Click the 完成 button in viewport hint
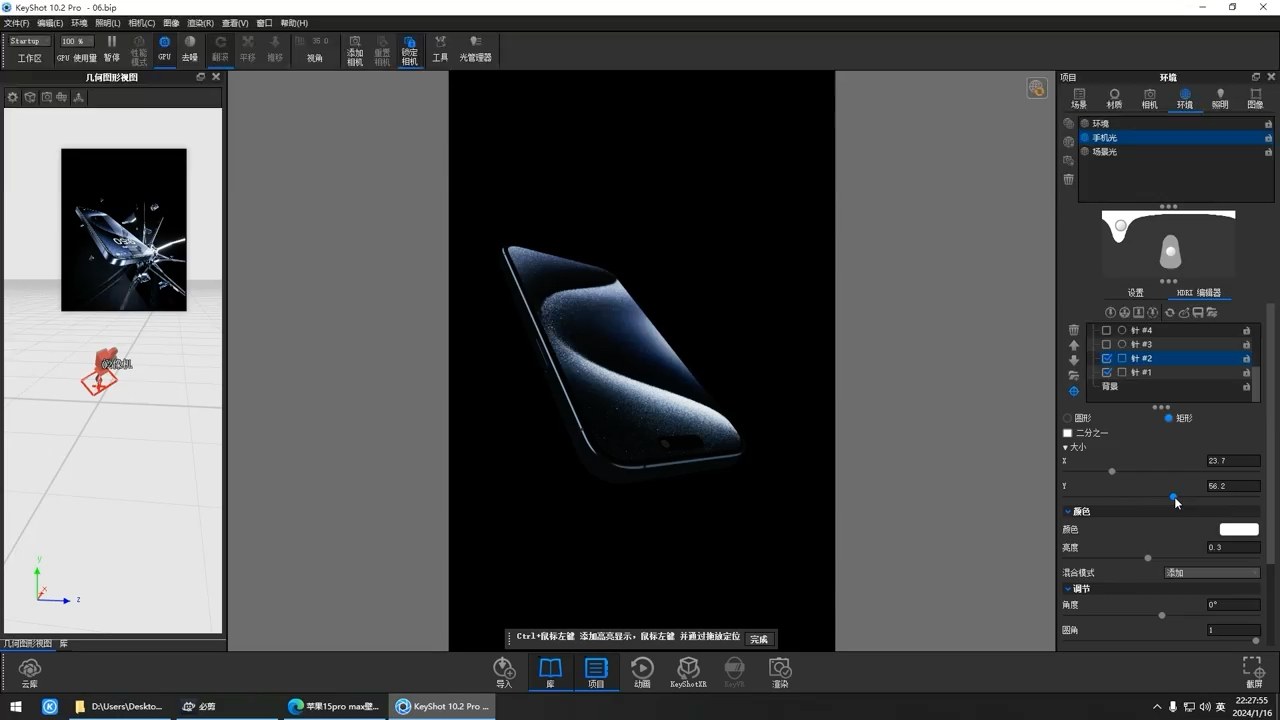1280x720 pixels. tap(759, 639)
